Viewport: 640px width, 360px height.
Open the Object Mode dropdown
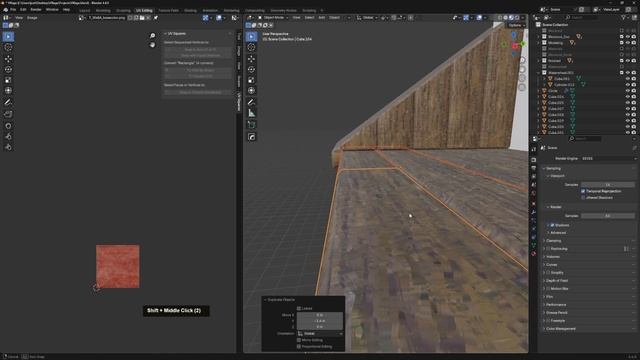(273, 18)
